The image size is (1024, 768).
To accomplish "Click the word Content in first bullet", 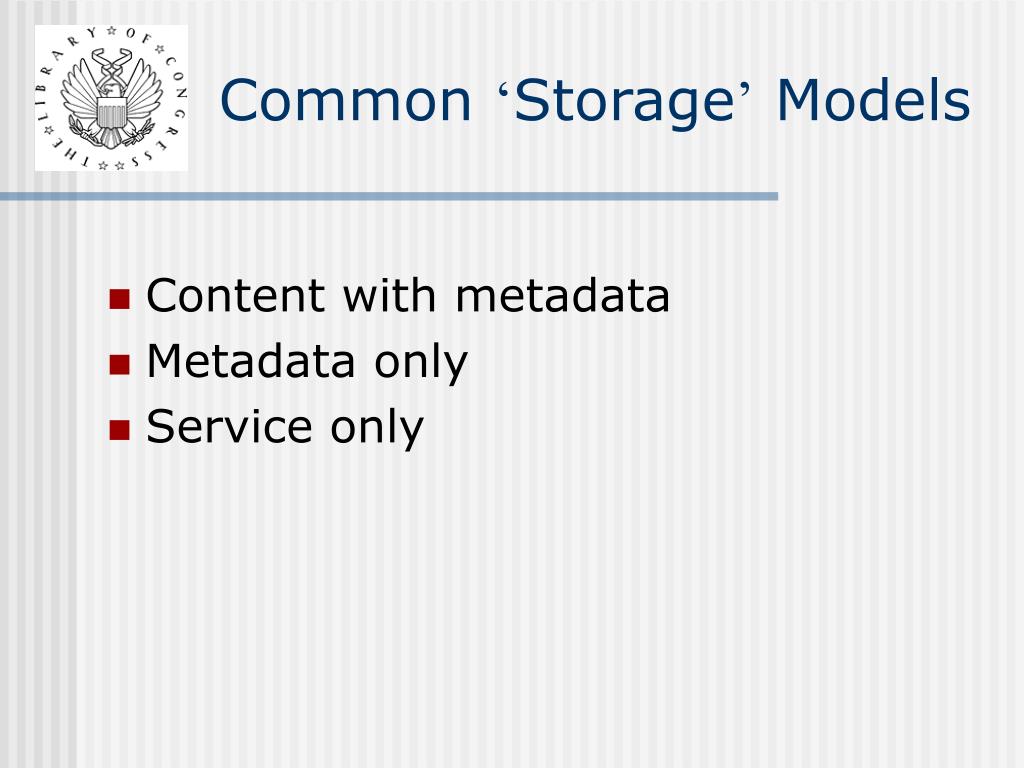I will click(x=236, y=295).
